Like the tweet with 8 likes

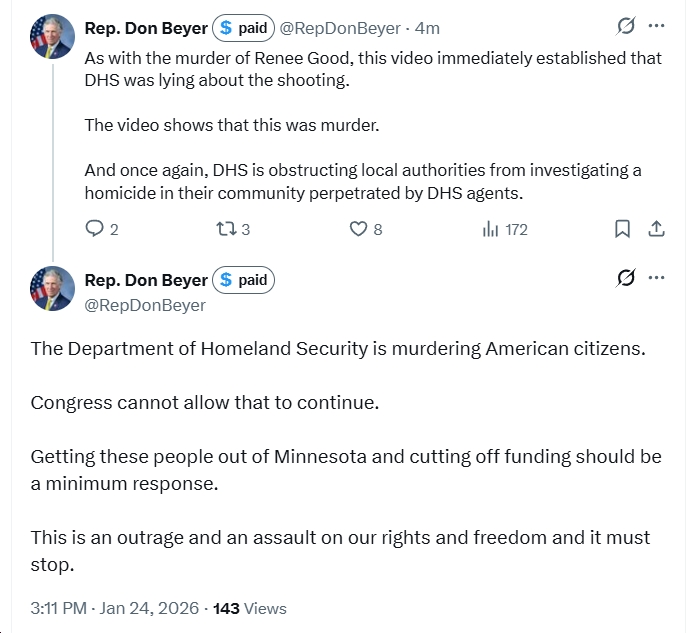359,229
